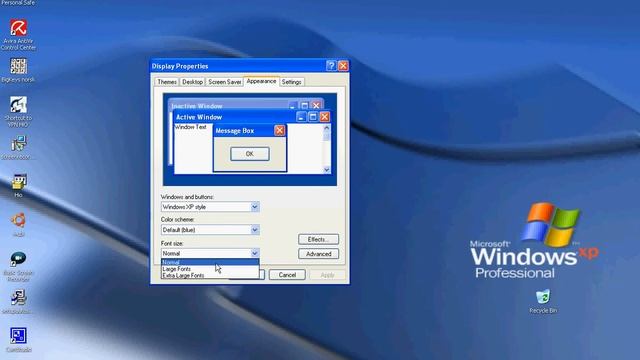Click the Advanced button
The image size is (640, 360).
pyautogui.click(x=318, y=254)
